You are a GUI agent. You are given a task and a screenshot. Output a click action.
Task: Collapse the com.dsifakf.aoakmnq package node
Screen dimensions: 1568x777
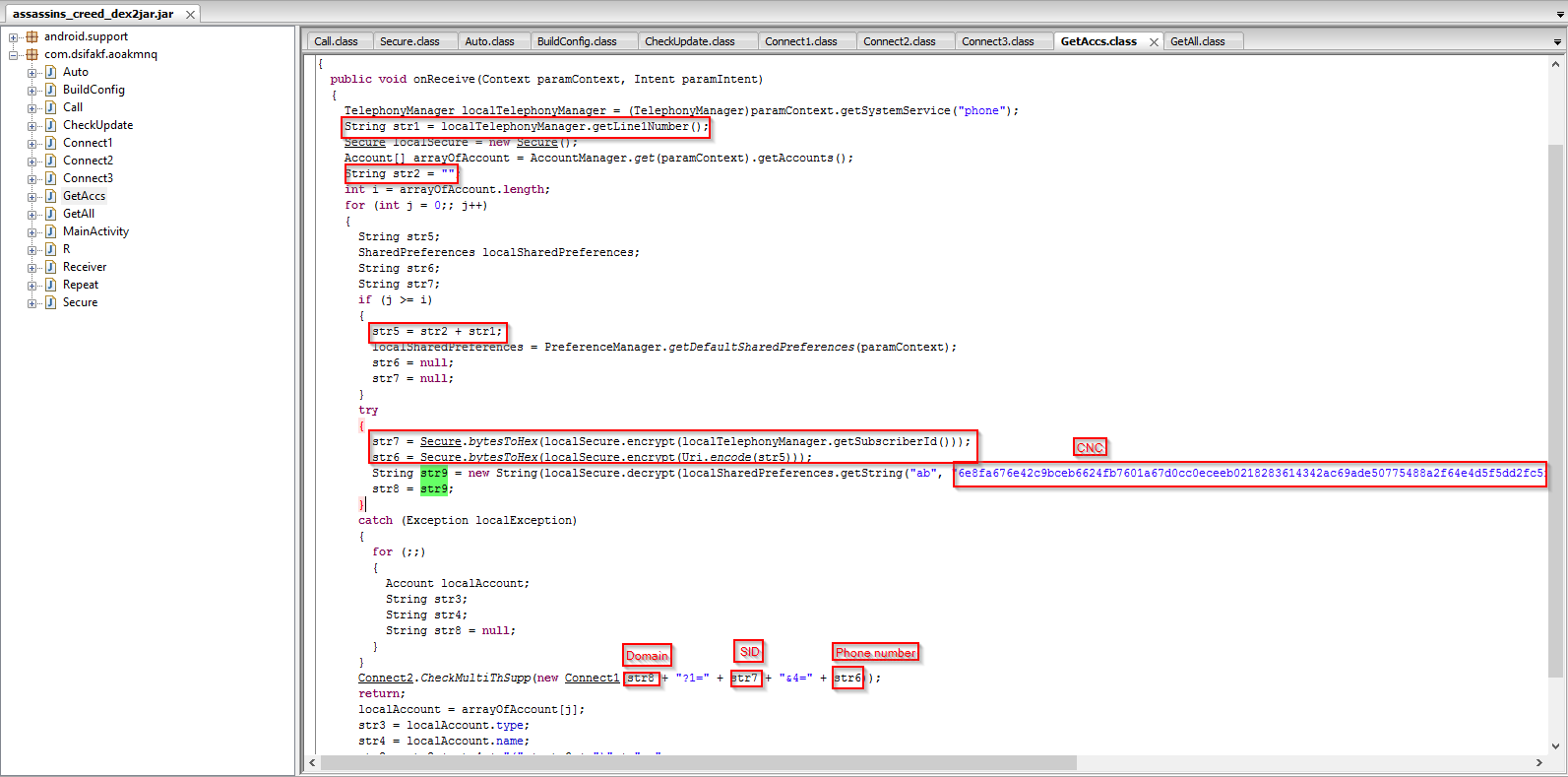[14, 55]
